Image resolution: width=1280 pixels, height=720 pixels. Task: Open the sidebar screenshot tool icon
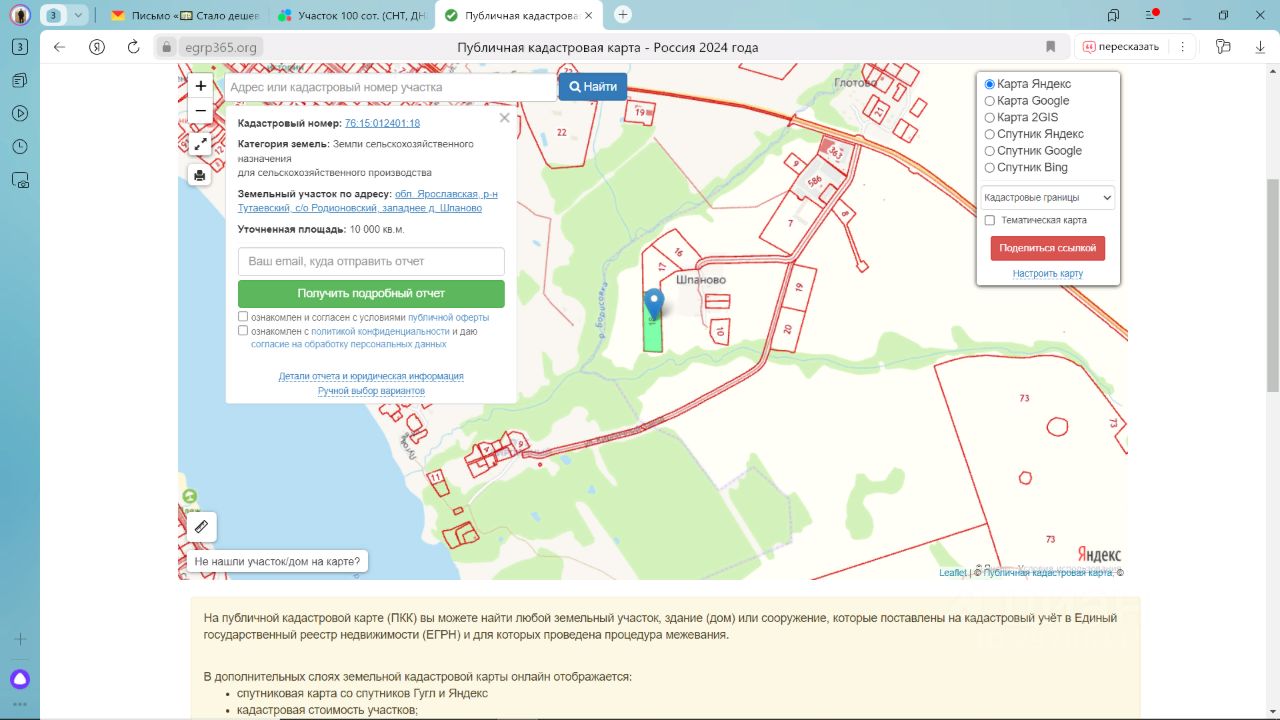pos(20,180)
